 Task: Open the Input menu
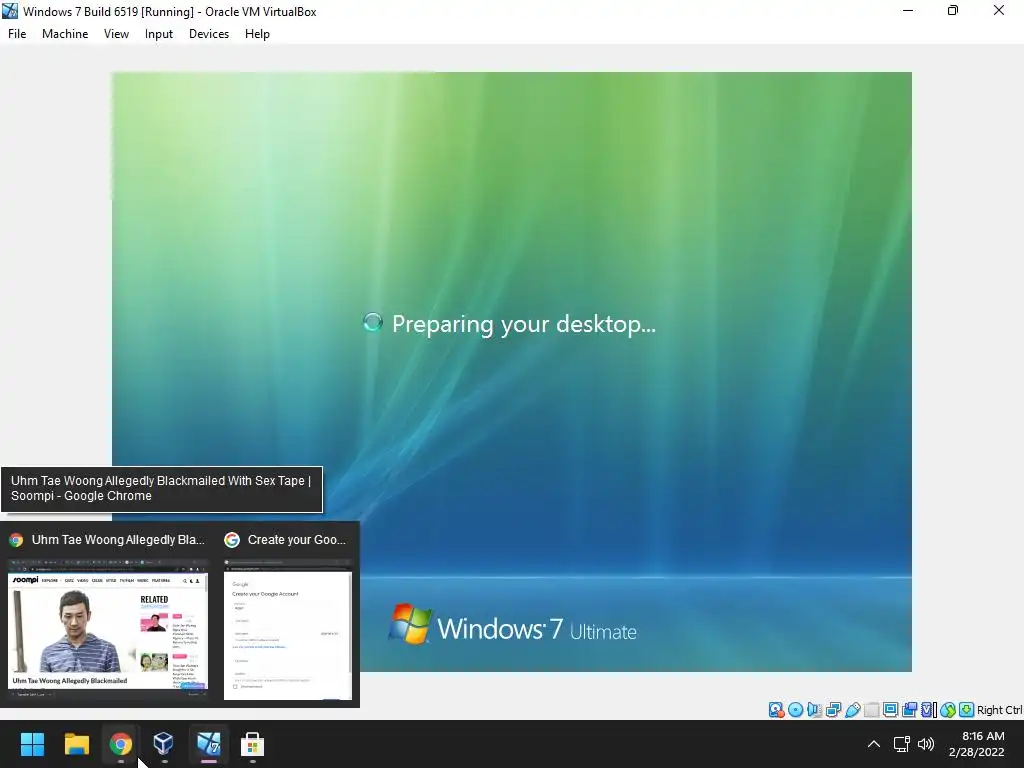coord(159,34)
